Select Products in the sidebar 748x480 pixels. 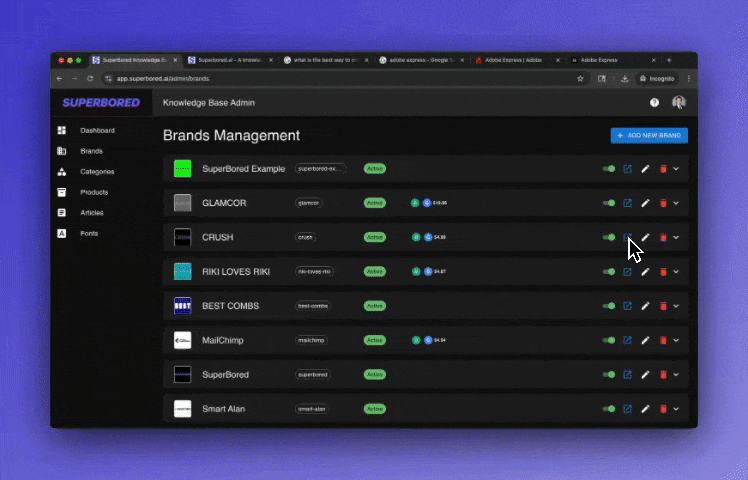tap(83, 192)
